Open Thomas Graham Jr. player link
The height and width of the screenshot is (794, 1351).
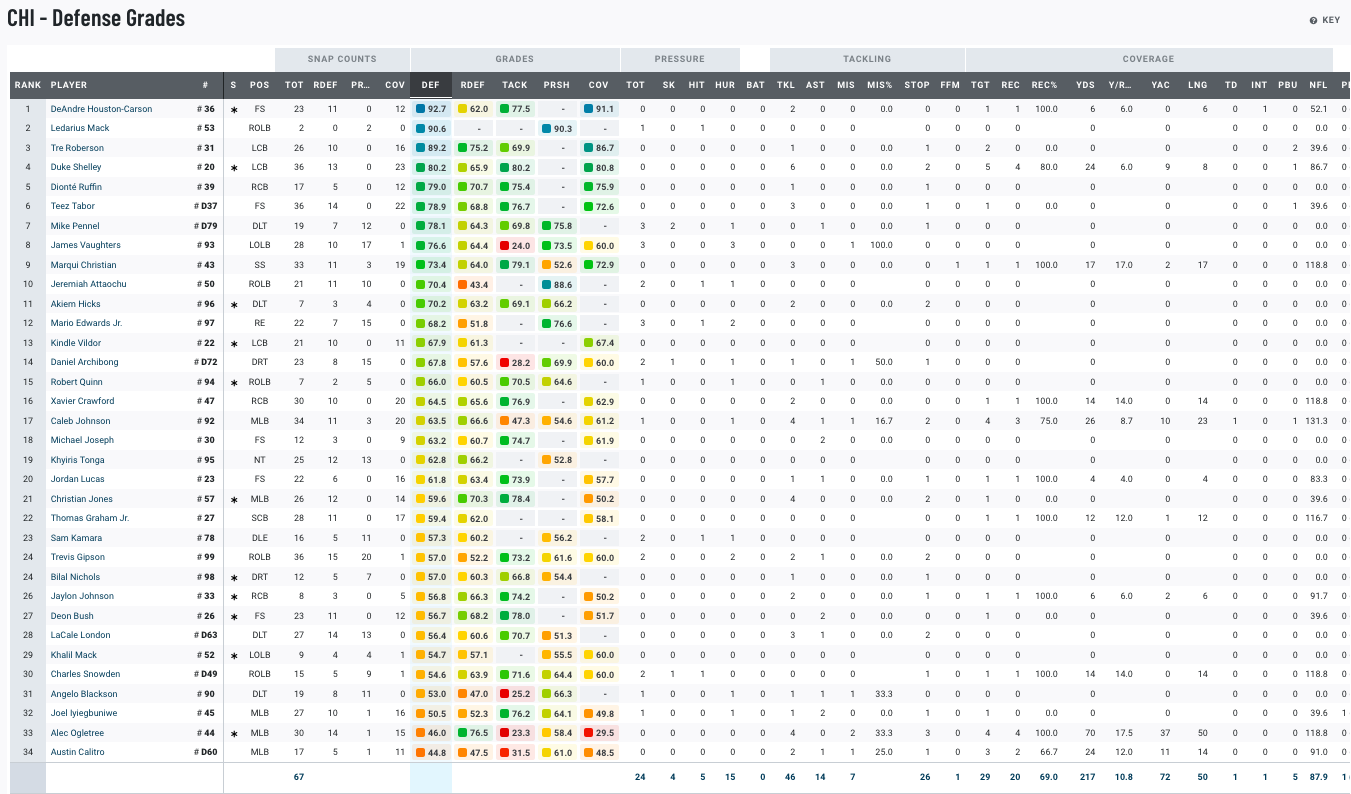[90, 518]
